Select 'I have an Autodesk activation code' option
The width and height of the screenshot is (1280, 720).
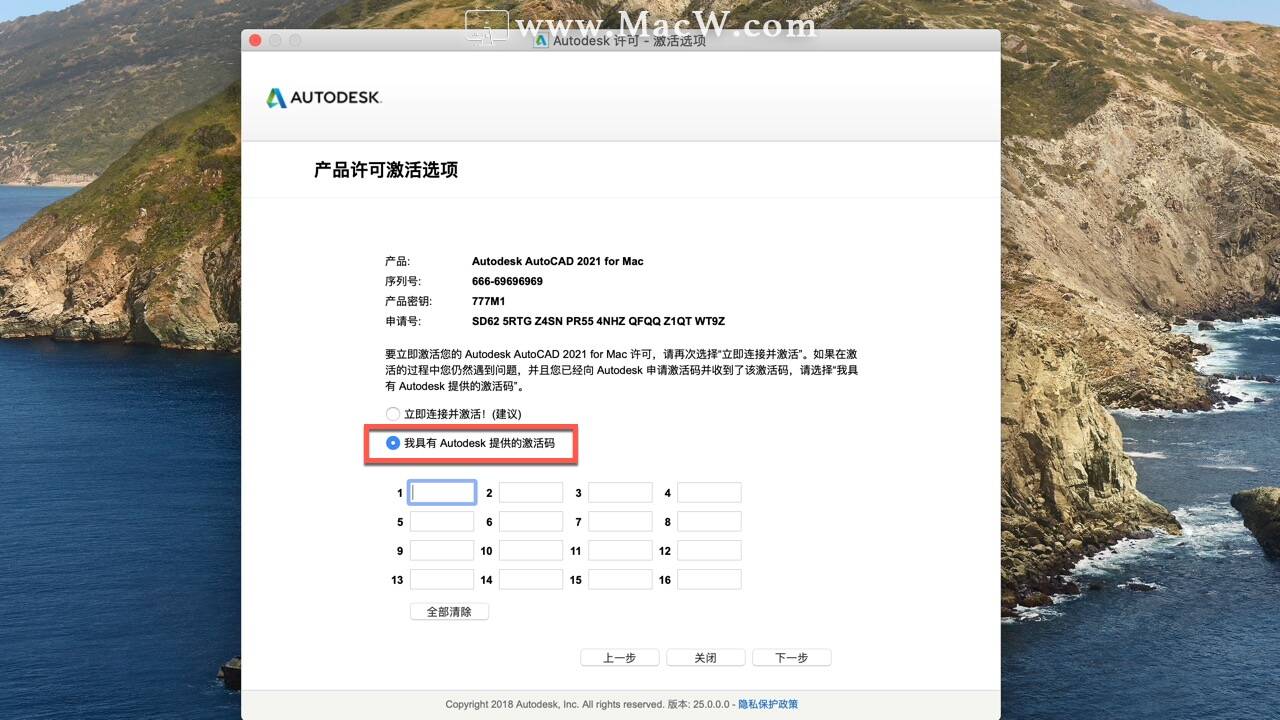tap(393, 442)
